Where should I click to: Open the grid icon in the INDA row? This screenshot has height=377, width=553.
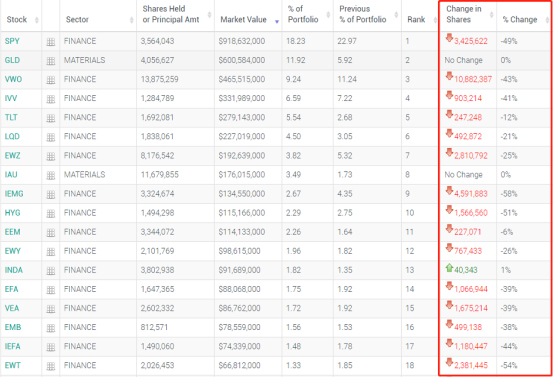tap(50, 270)
